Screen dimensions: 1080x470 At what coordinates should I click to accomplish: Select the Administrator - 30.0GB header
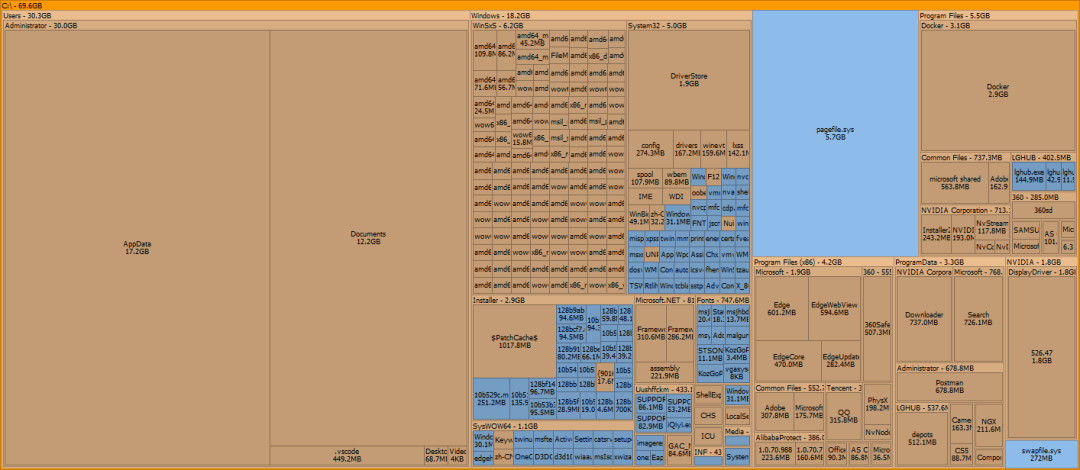(x=236, y=25)
